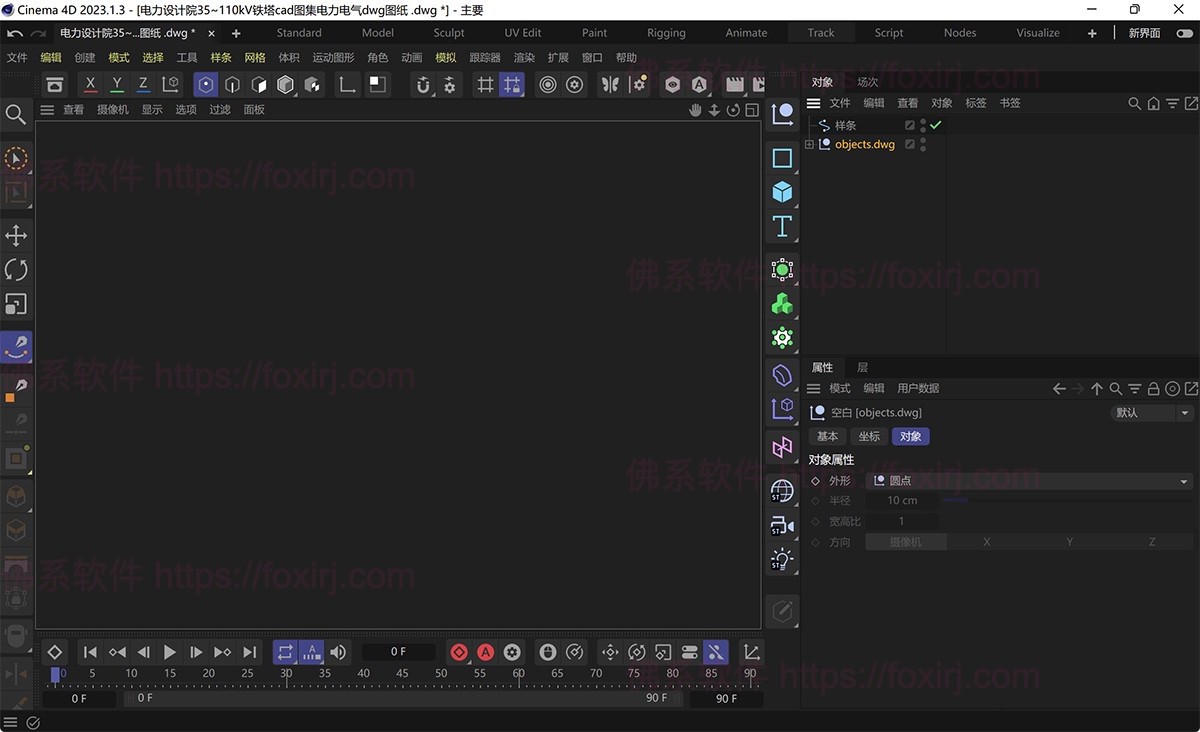Click the 坐标 tab in the Attributes panel
This screenshot has width=1200, height=732.
(x=868, y=436)
